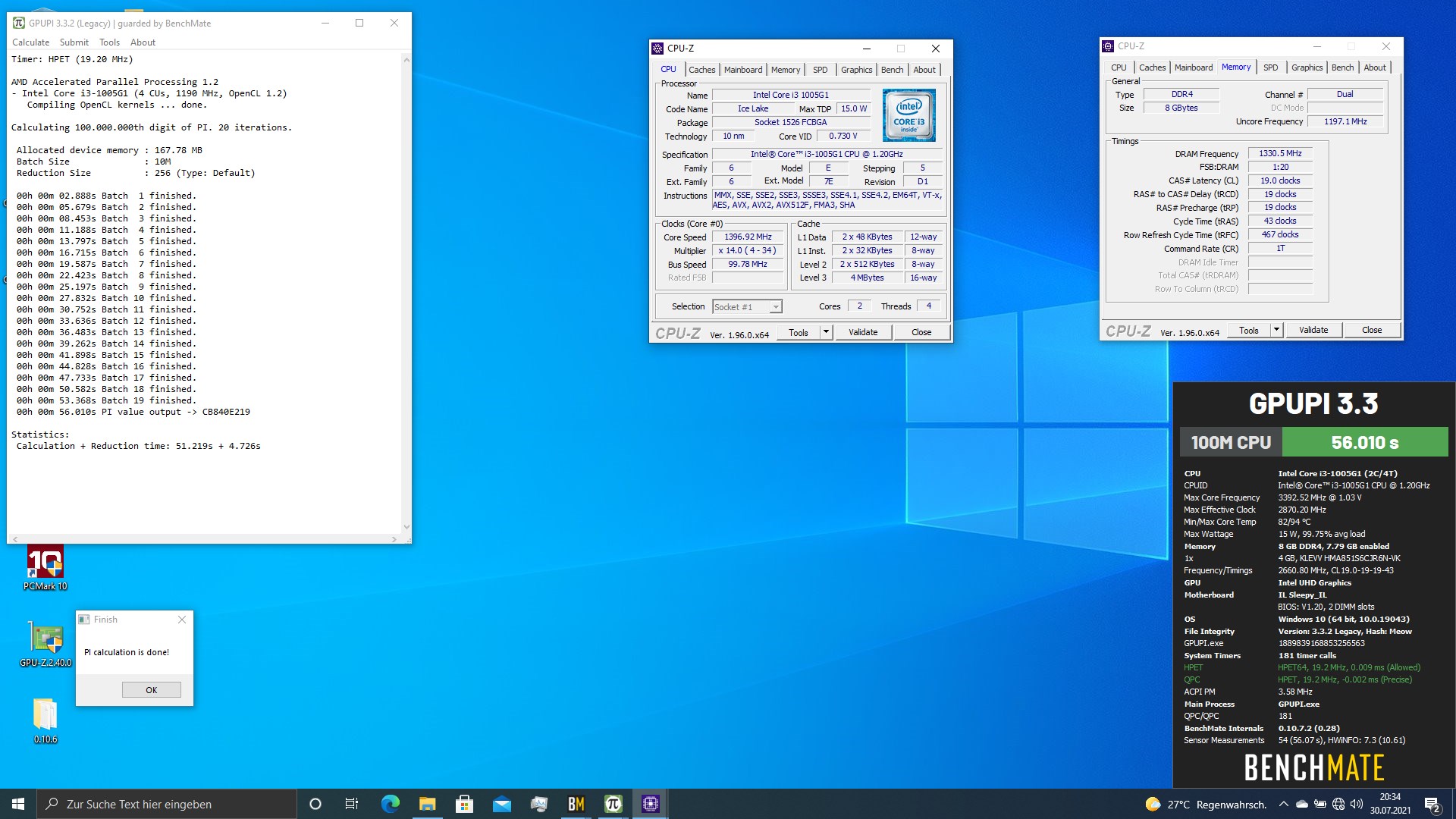Open OneDrive cloud tray icon
The width and height of the screenshot is (1456, 819).
[1302, 804]
